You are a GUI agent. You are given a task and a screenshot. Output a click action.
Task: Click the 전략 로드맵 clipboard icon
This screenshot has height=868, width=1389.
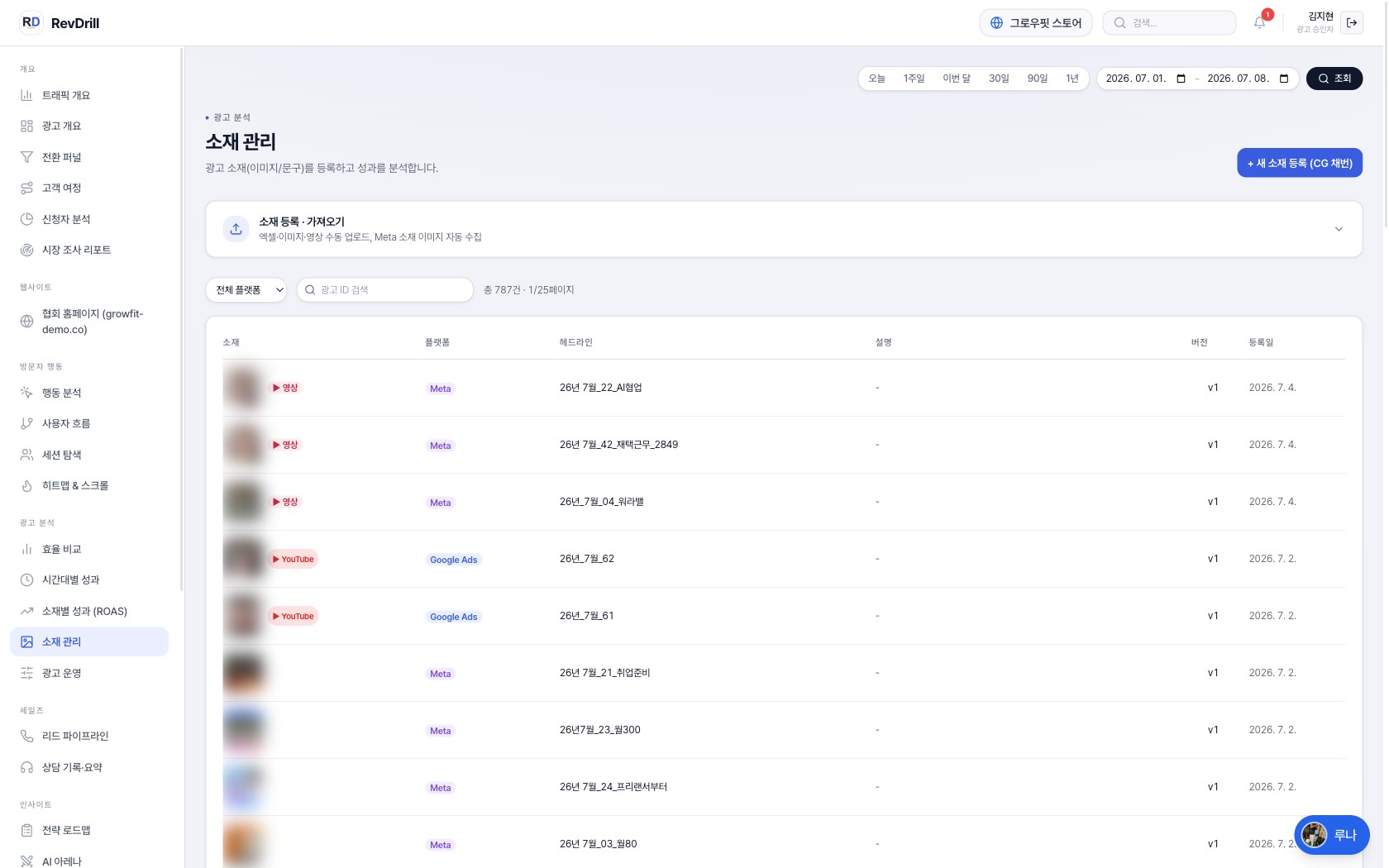tap(26, 830)
